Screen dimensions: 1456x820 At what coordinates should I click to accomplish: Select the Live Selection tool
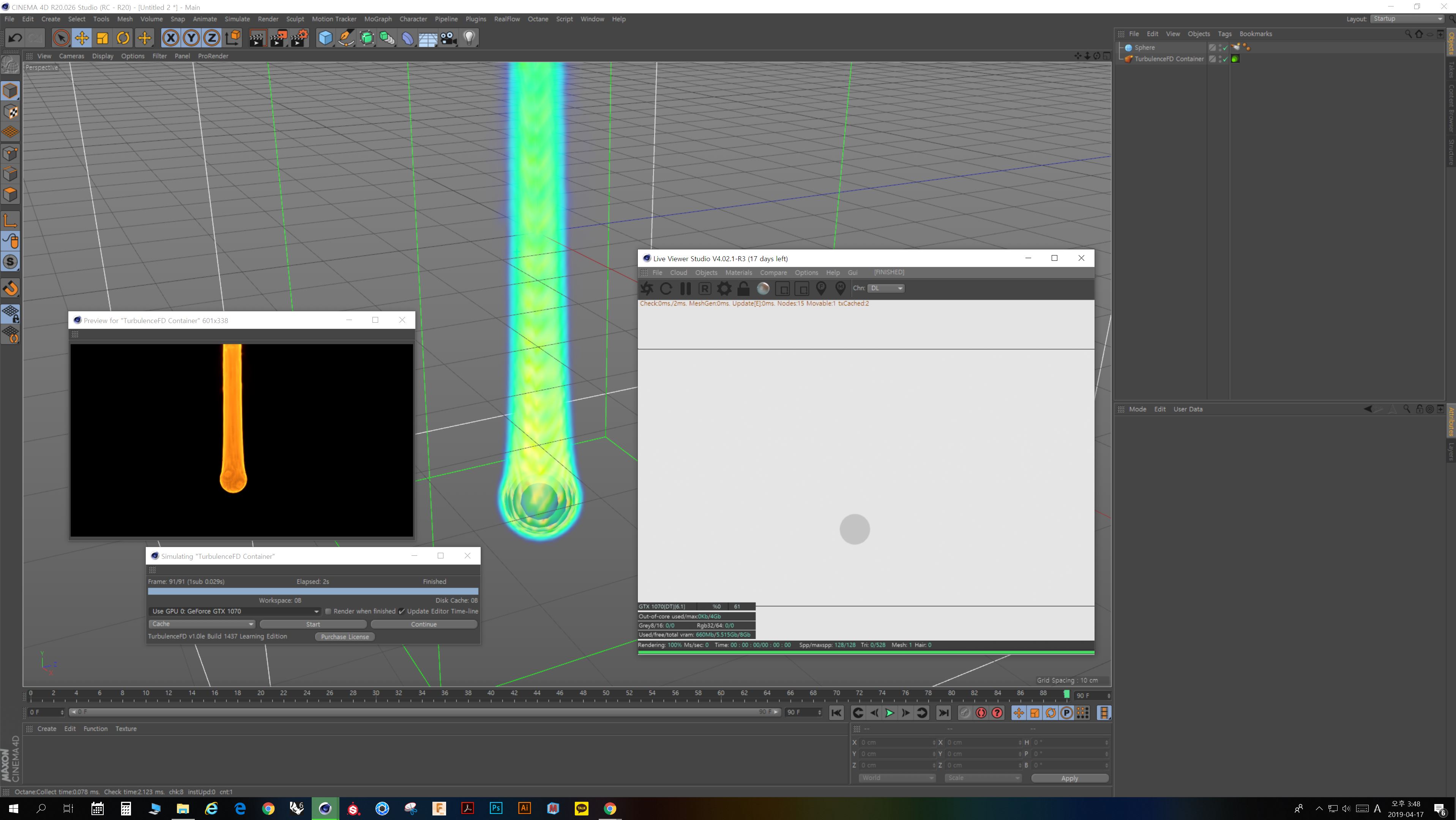click(x=61, y=38)
